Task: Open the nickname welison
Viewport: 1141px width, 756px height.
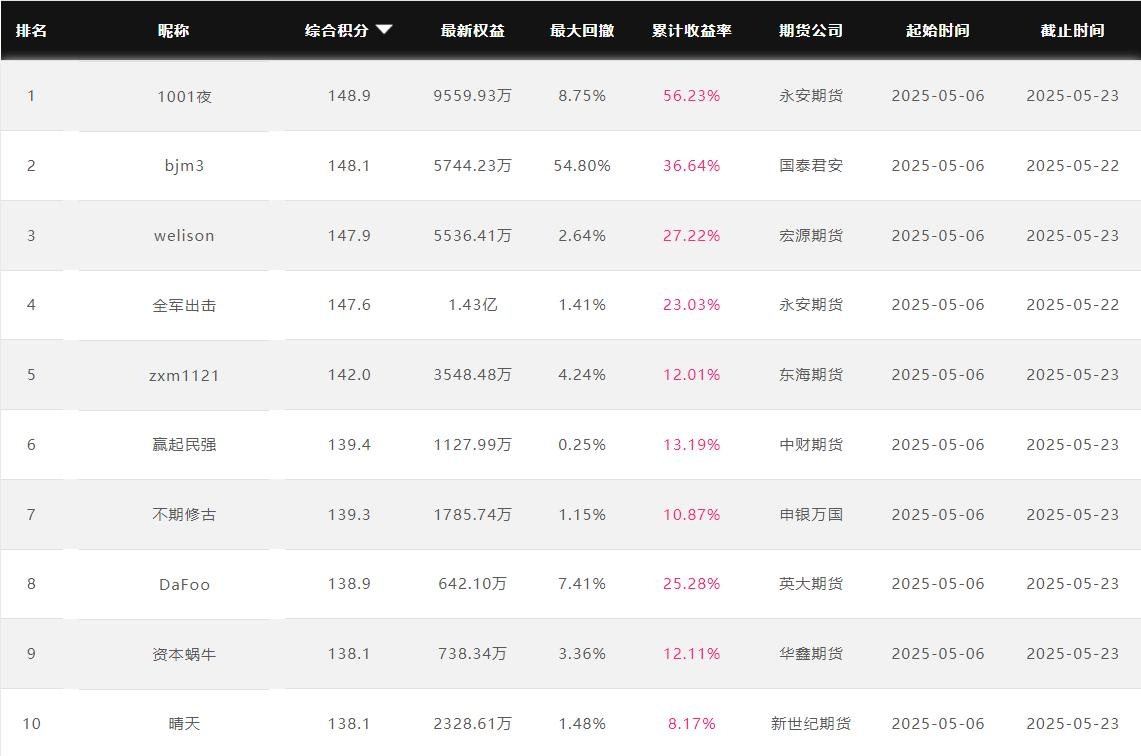Action: [x=184, y=236]
